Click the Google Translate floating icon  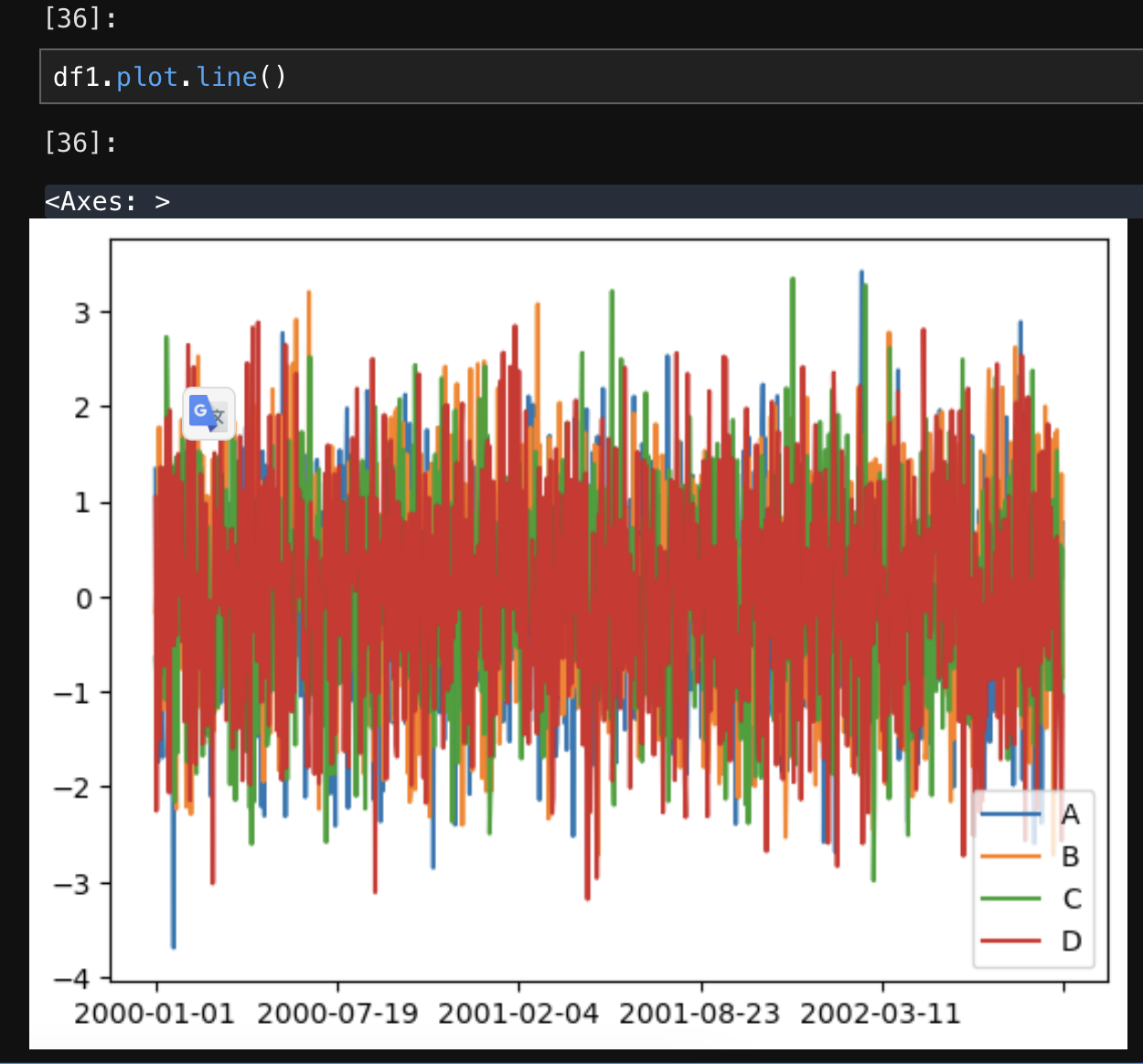point(209,413)
